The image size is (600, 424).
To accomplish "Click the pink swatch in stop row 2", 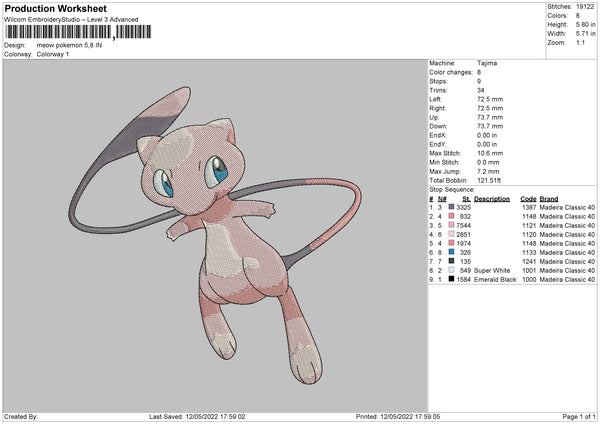I will coord(451,216).
